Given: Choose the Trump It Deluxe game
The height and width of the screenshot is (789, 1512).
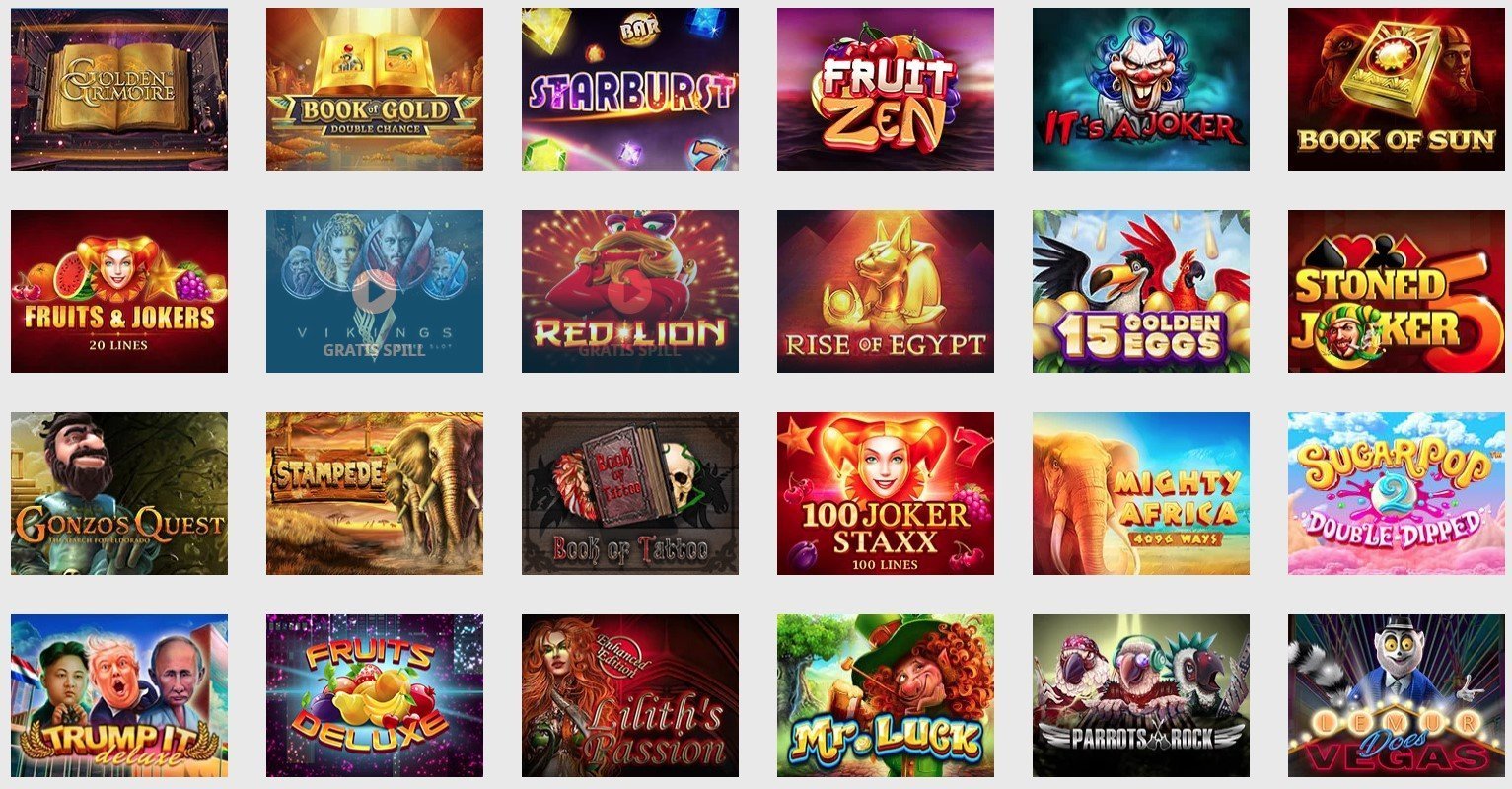Looking at the screenshot, I should tap(119, 695).
